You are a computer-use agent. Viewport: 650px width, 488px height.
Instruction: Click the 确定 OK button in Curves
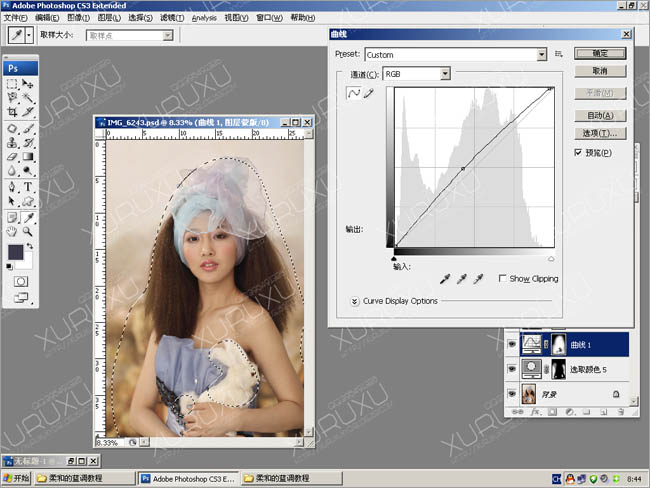(600, 54)
